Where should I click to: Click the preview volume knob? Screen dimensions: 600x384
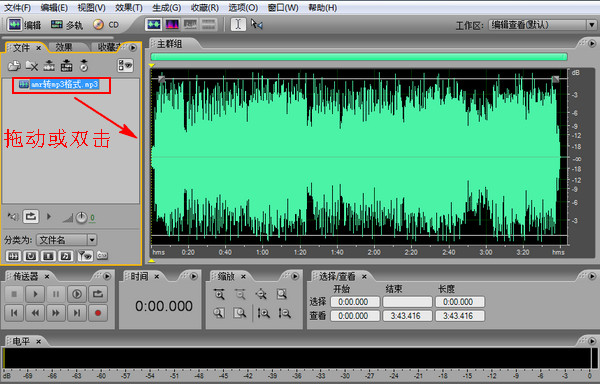(x=81, y=218)
